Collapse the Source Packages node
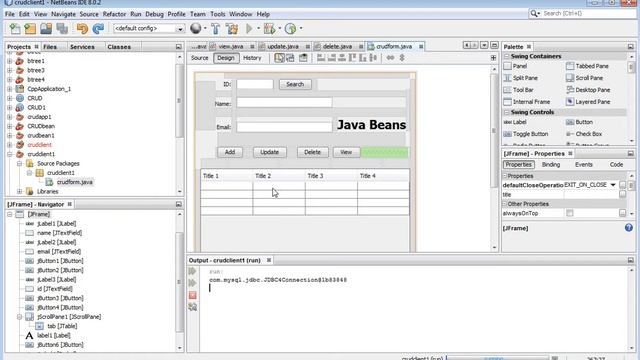The image size is (640, 360). [x=19, y=163]
